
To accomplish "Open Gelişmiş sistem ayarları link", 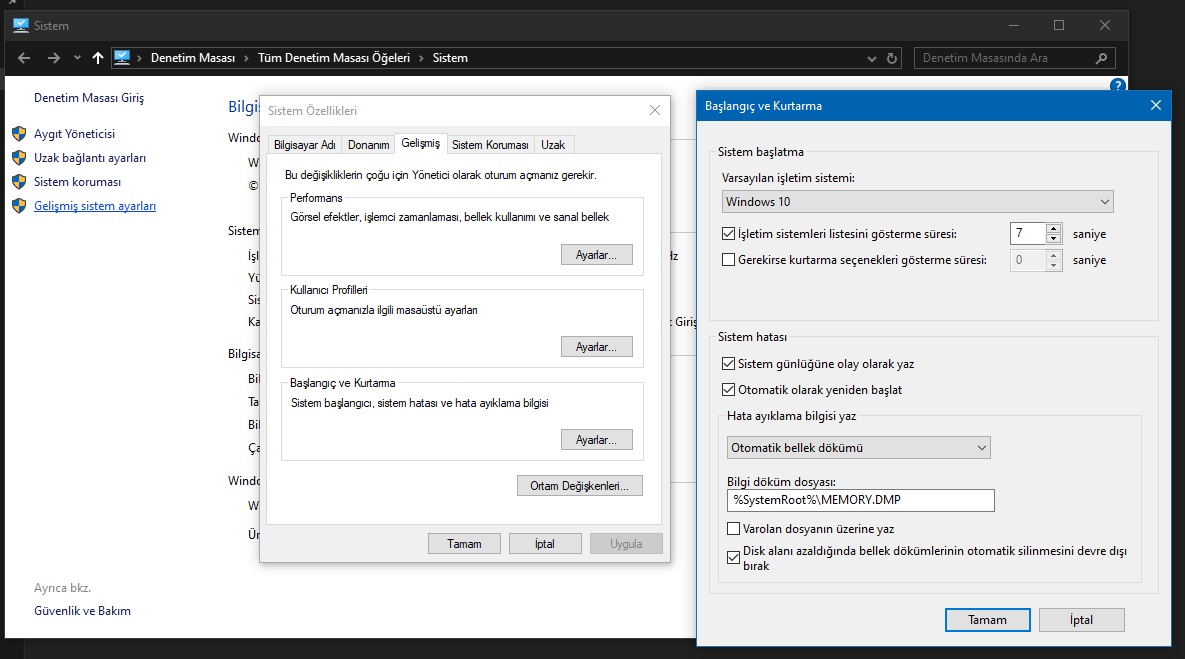I will 95,206.
